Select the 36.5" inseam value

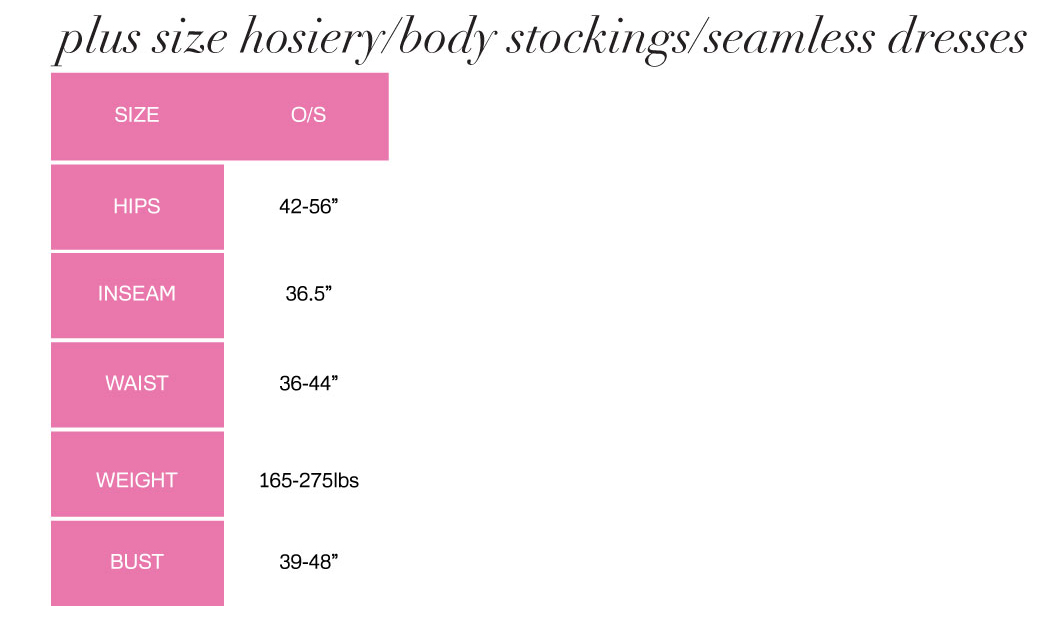tap(308, 294)
